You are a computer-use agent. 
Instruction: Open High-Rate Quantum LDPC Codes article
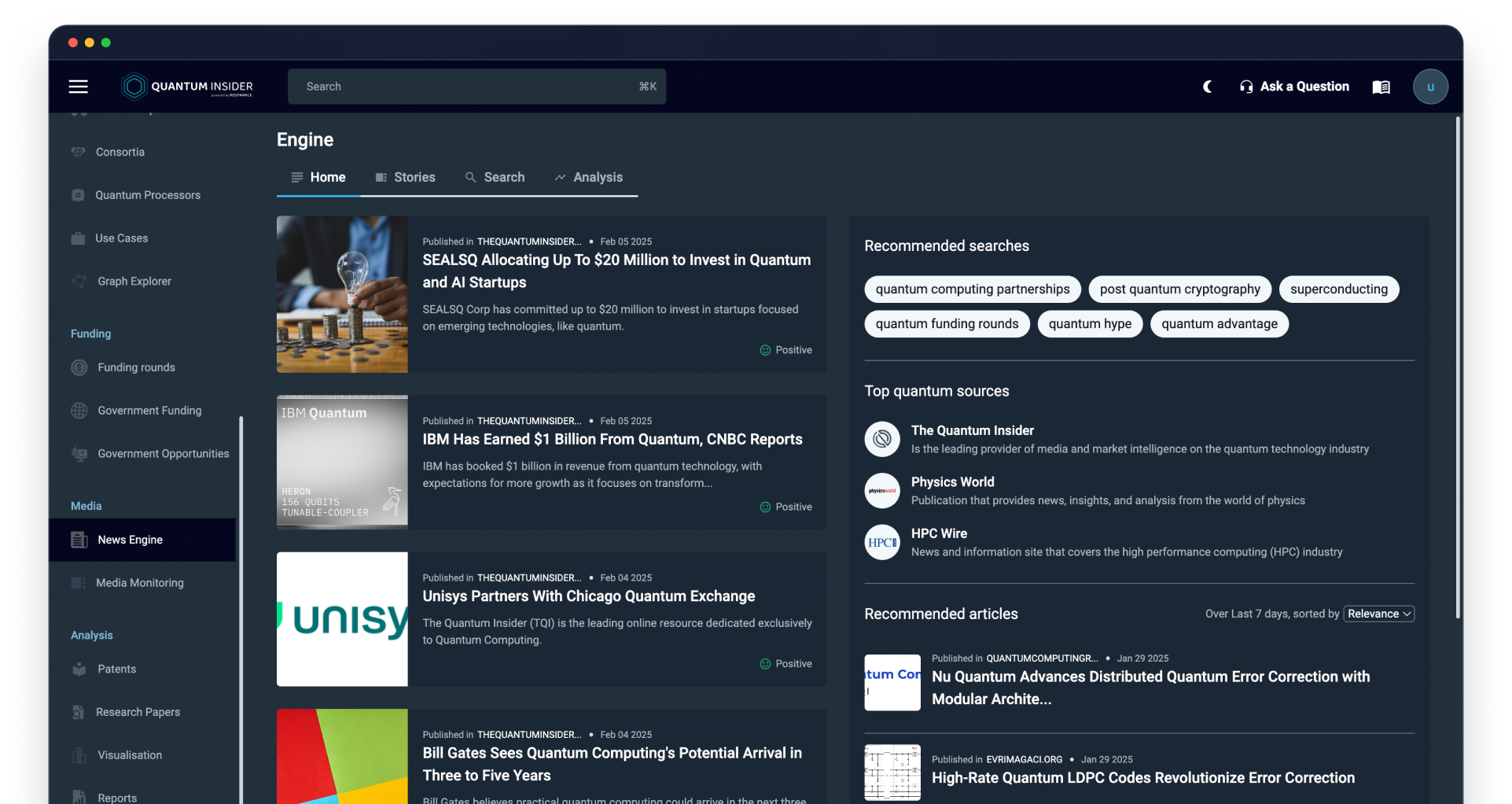(x=1143, y=778)
